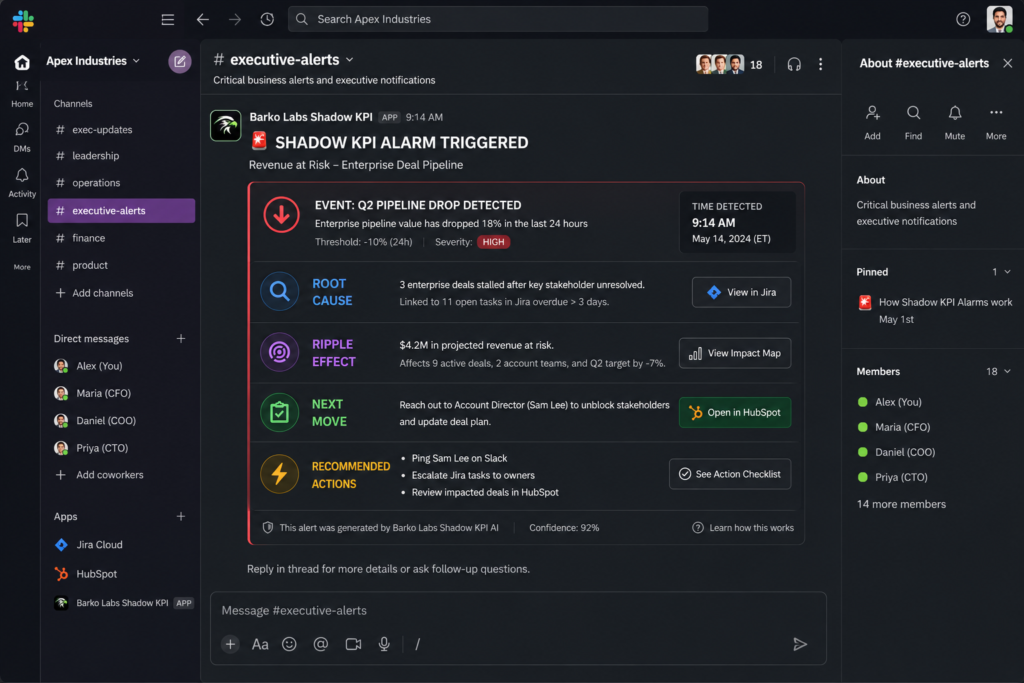The width and height of the screenshot is (1024, 683).
Task: Go back with the left arrow icon
Action: (202, 20)
